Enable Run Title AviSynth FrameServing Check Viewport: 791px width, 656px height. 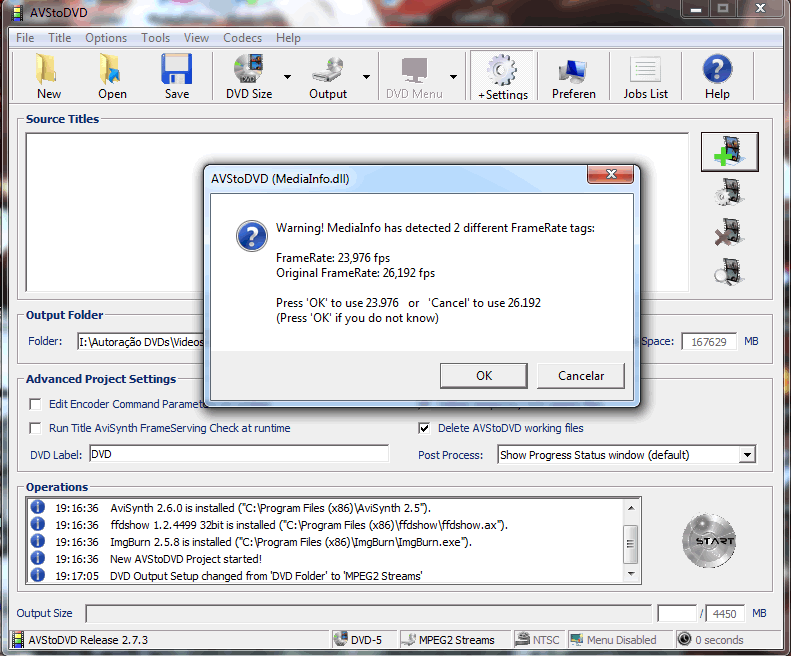(35, 428)
